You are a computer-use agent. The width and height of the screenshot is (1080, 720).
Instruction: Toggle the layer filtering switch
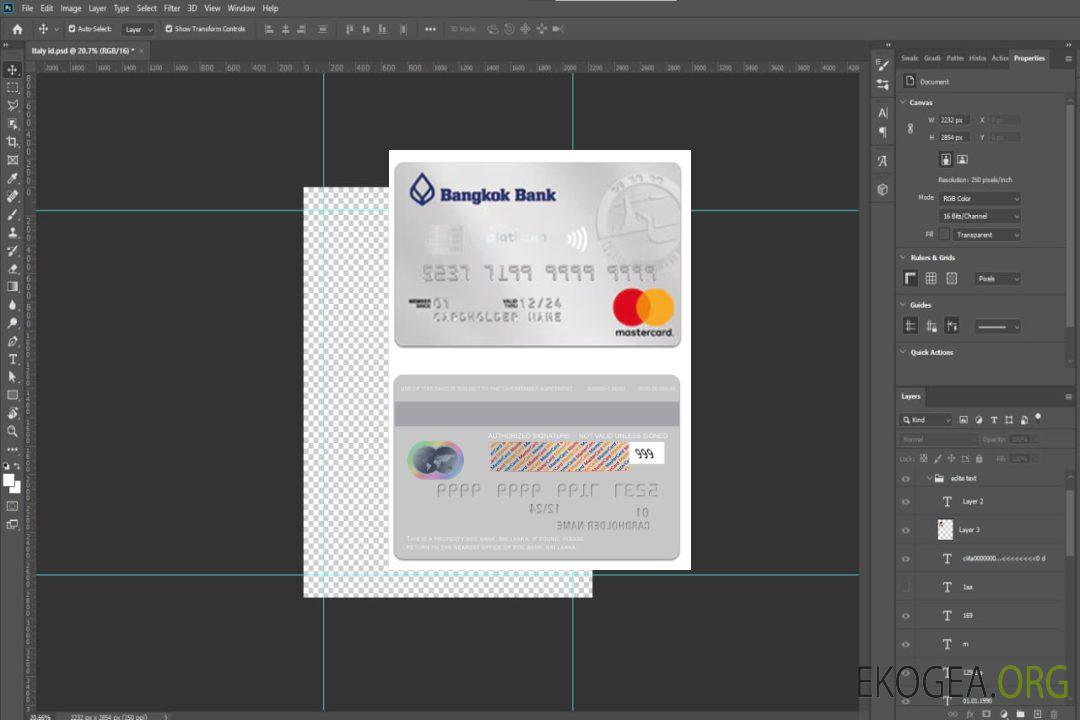[1038, 418]
